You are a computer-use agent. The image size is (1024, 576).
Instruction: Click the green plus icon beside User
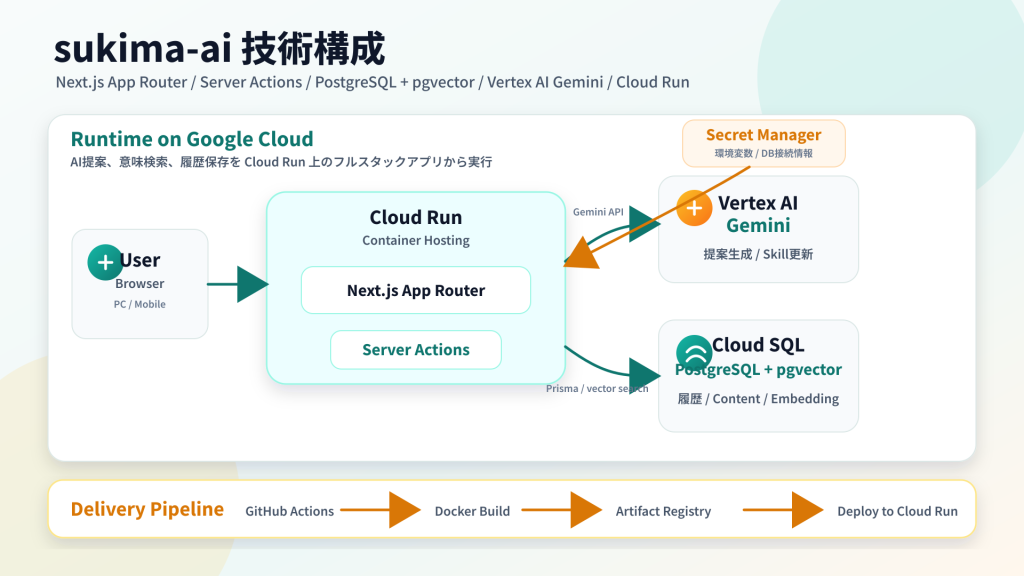pyautogui.click(x=105, y=263)
